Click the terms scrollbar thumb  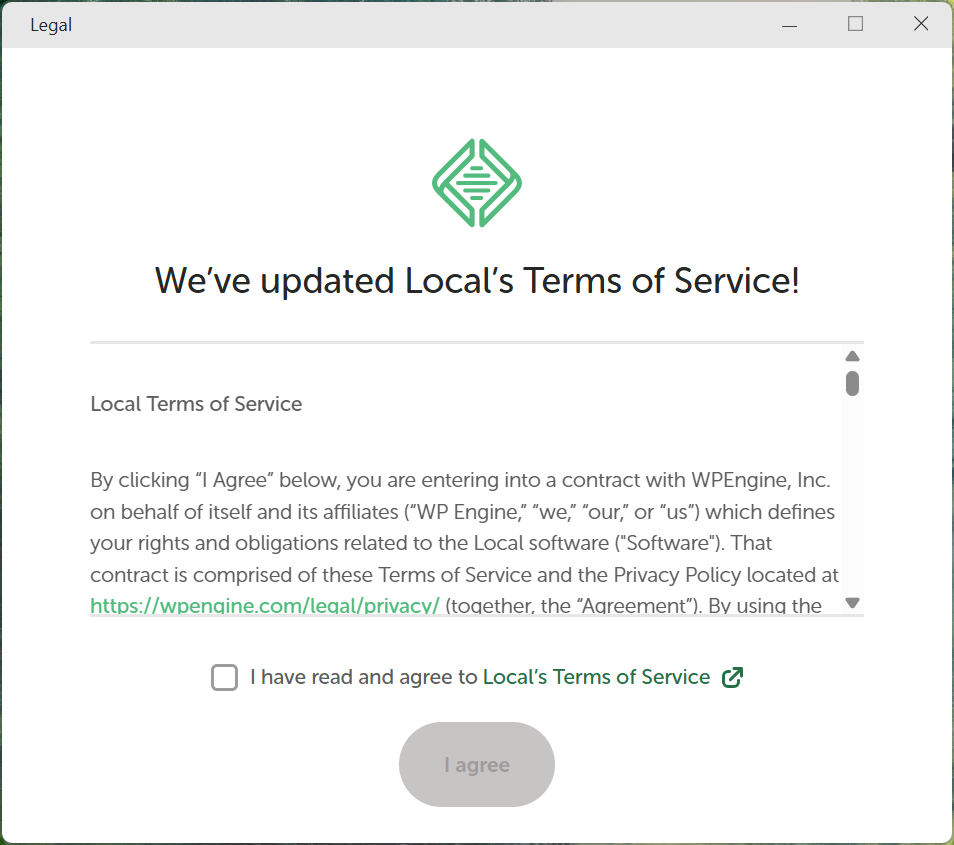click(852, 383)
